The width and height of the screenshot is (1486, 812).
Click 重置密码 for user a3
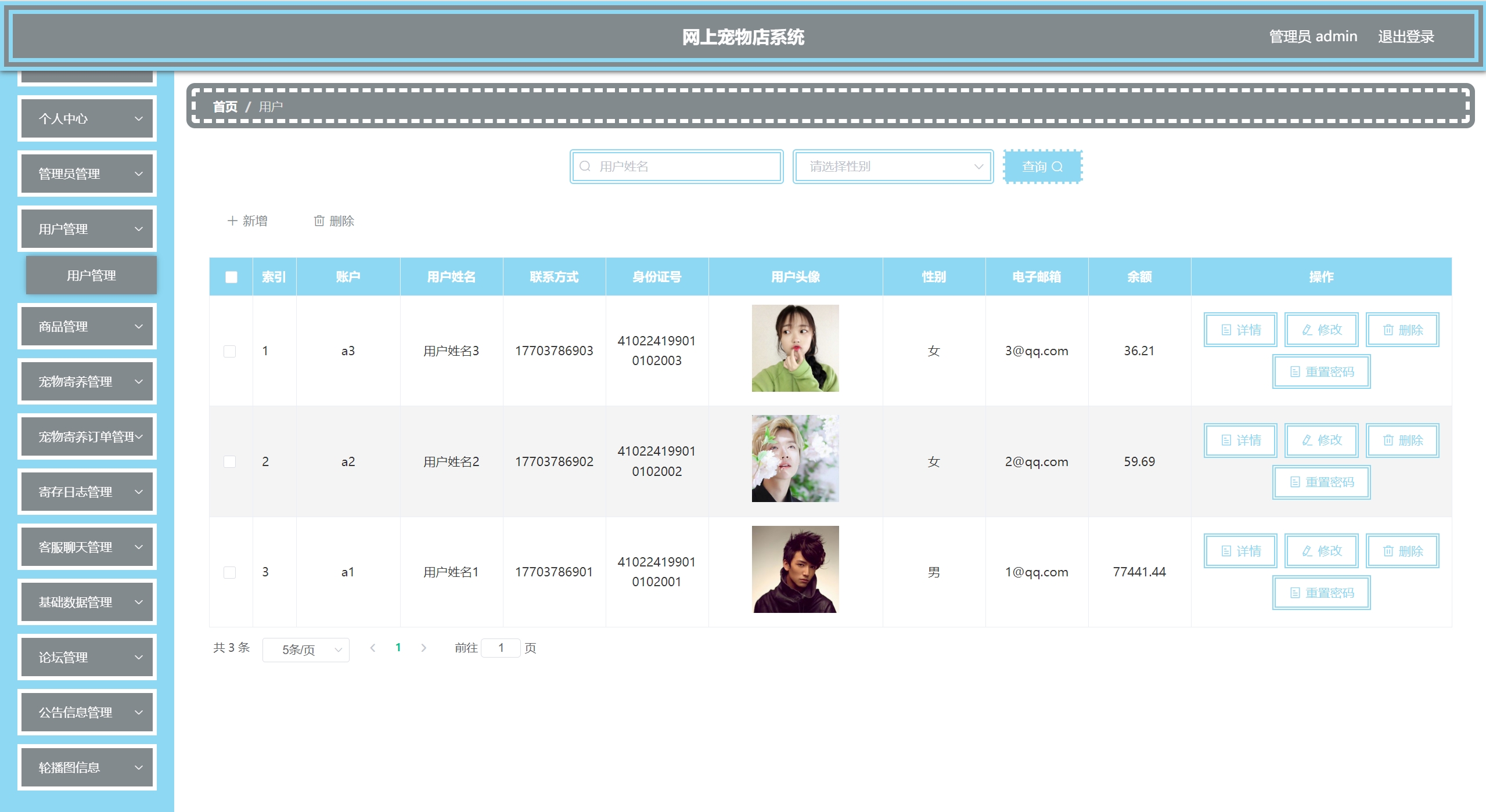(x=1321, y=371)
